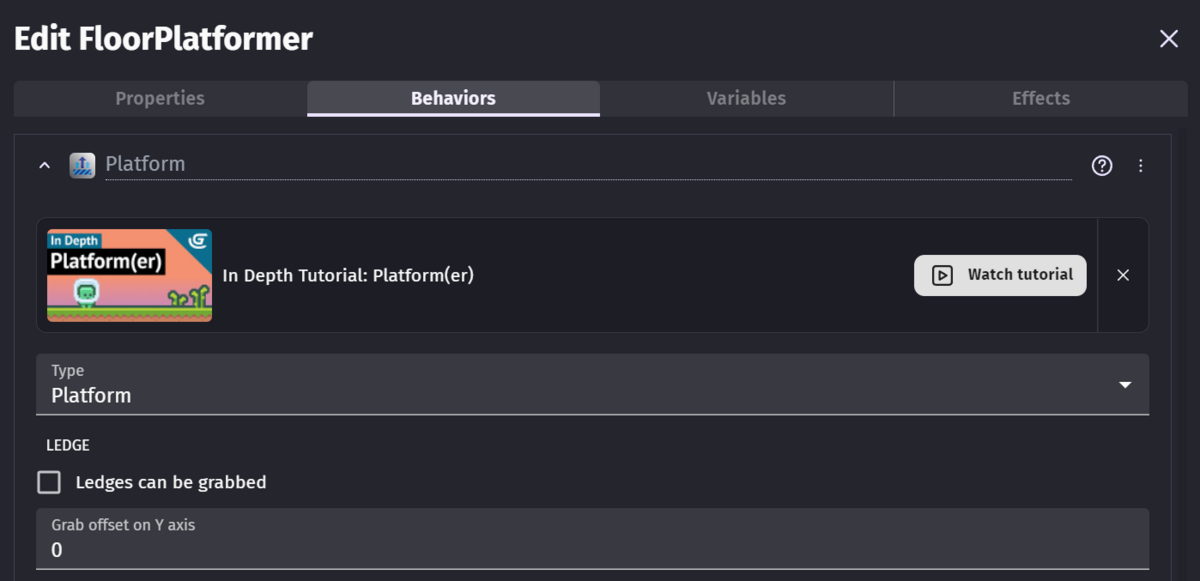Viewport: 1200px width, 581px height.
Task: Focus the Grab offset on Y axis field
Action: coord(592,549)
